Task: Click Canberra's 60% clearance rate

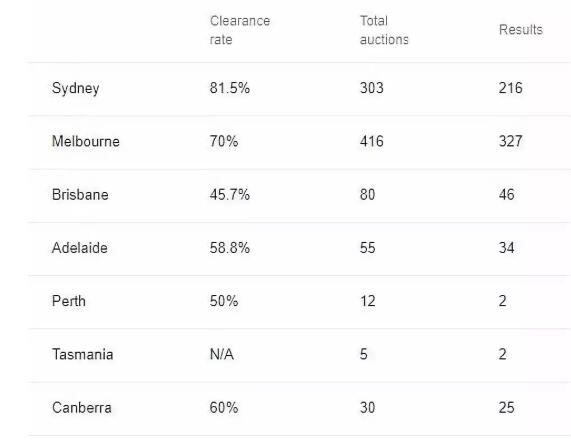Action: 224,408
